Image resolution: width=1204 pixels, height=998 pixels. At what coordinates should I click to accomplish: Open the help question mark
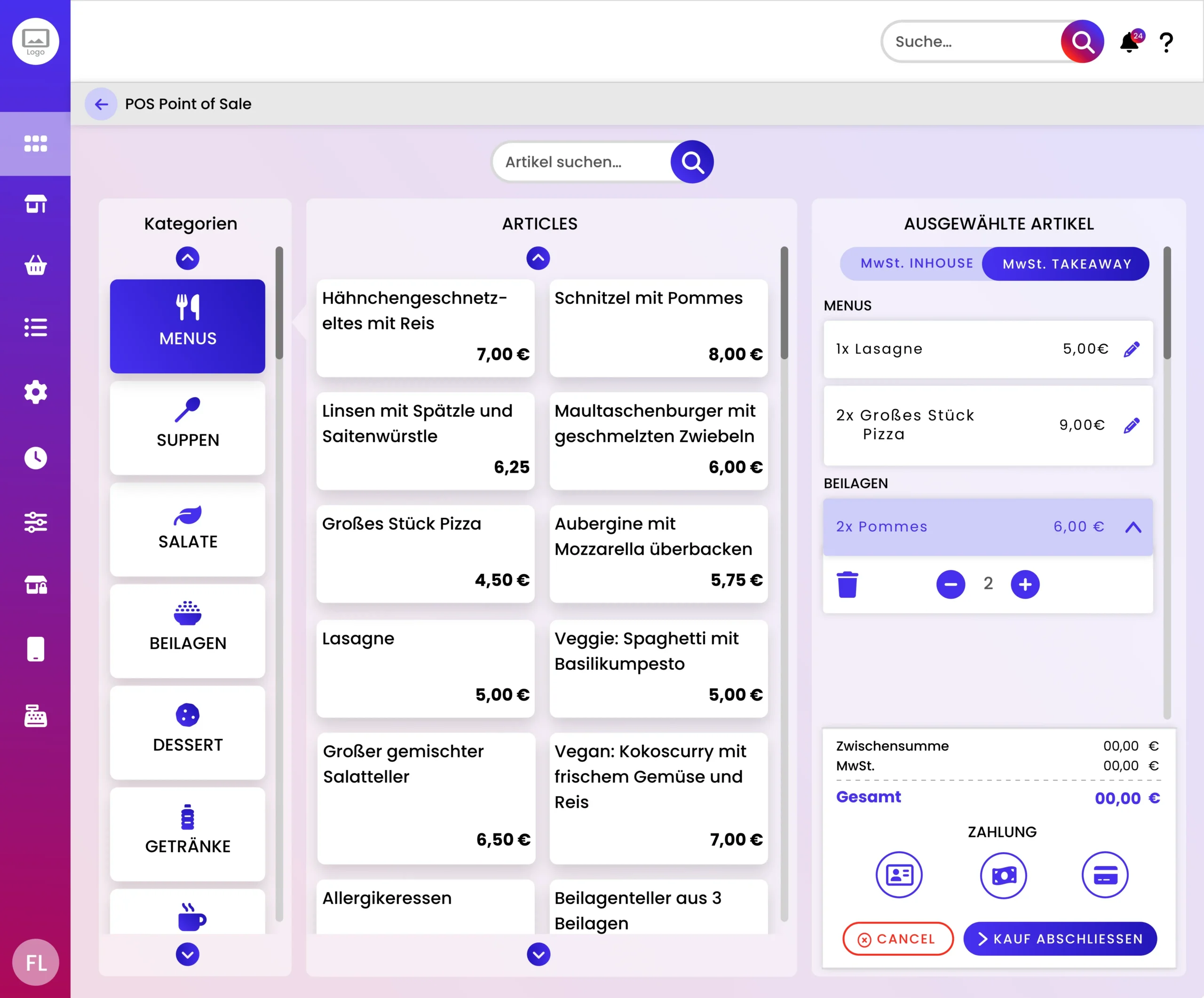pos(1166,42)
